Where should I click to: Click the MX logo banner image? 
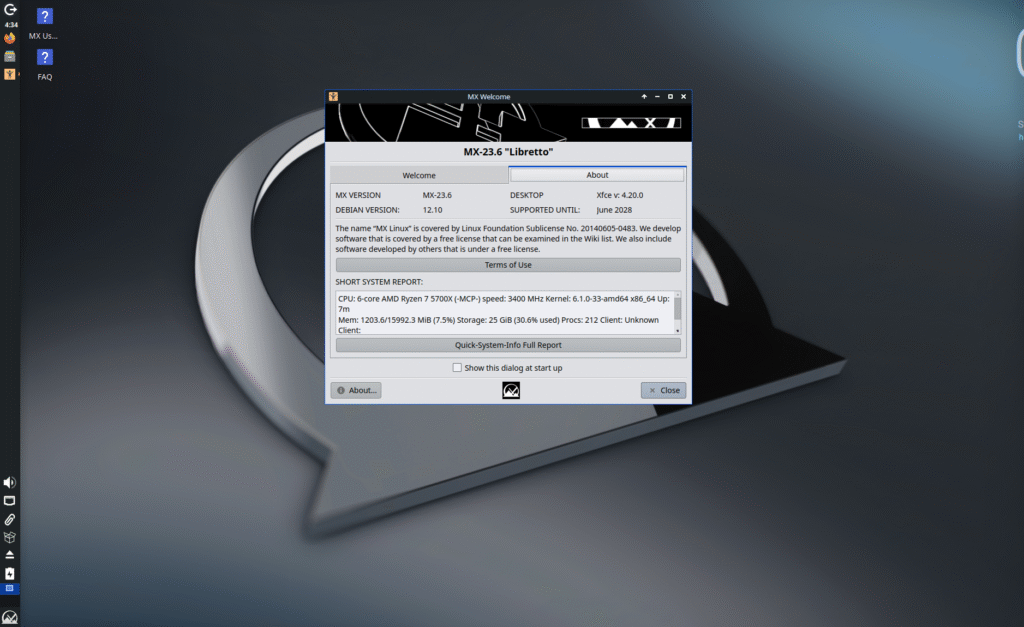[508, 123]
